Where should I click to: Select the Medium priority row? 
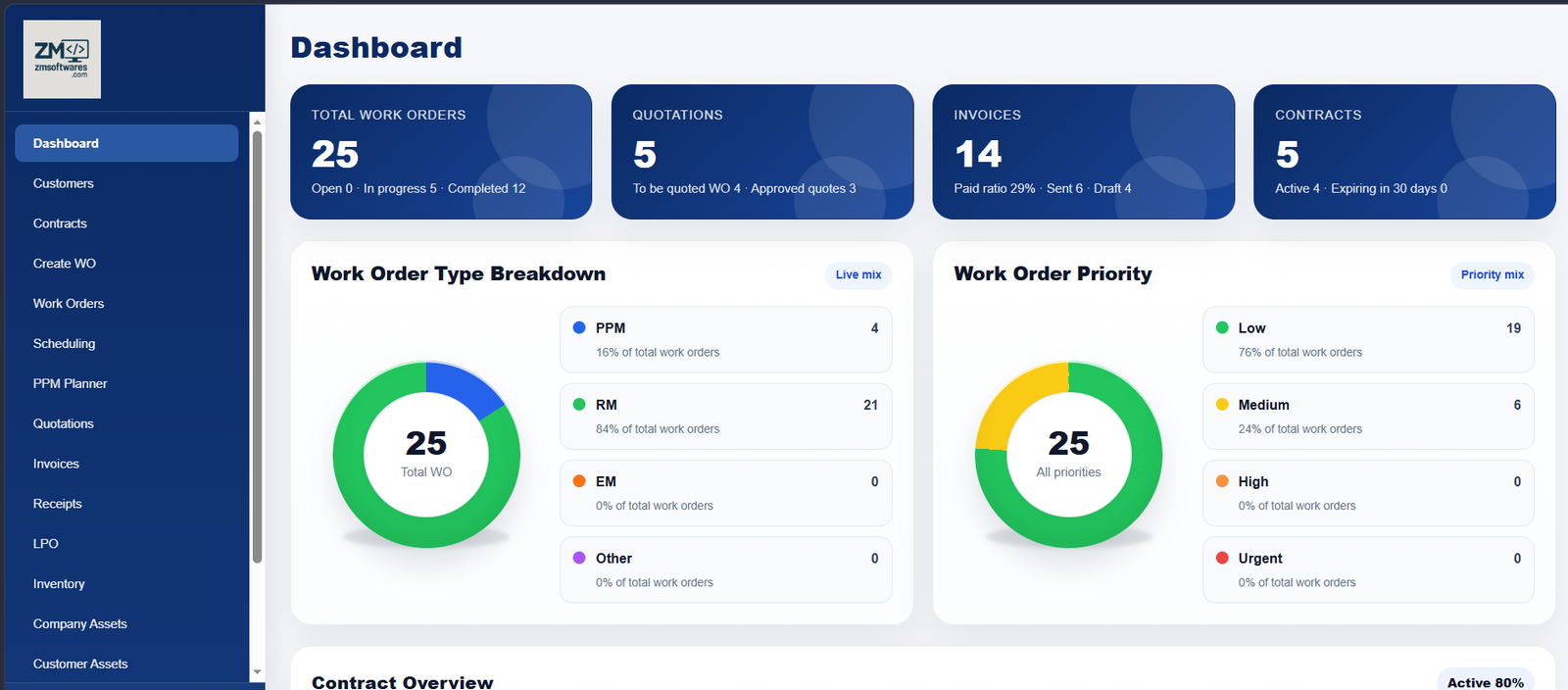(1368, 417)
